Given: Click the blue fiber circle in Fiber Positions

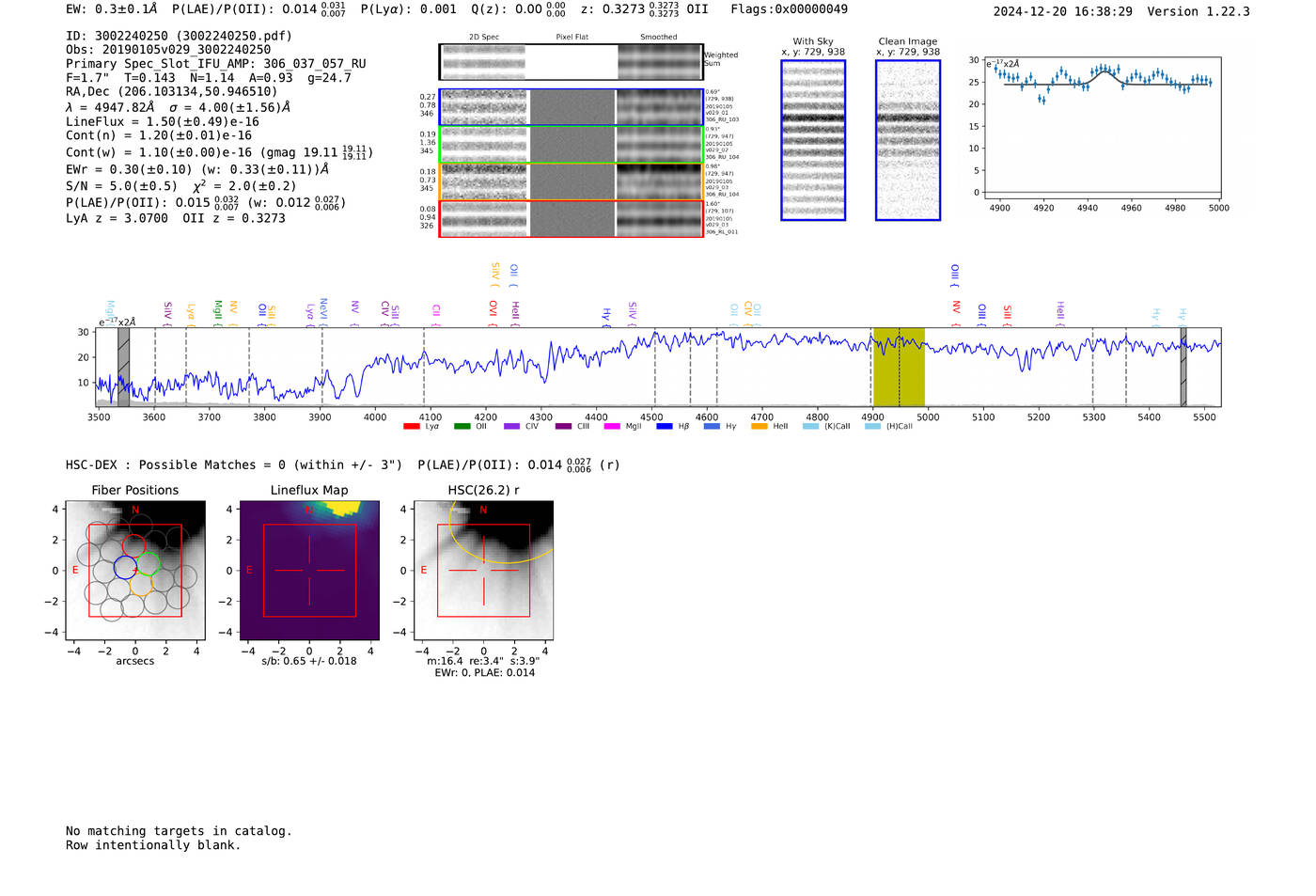Looking at the screenshot, I should (125, 568).
